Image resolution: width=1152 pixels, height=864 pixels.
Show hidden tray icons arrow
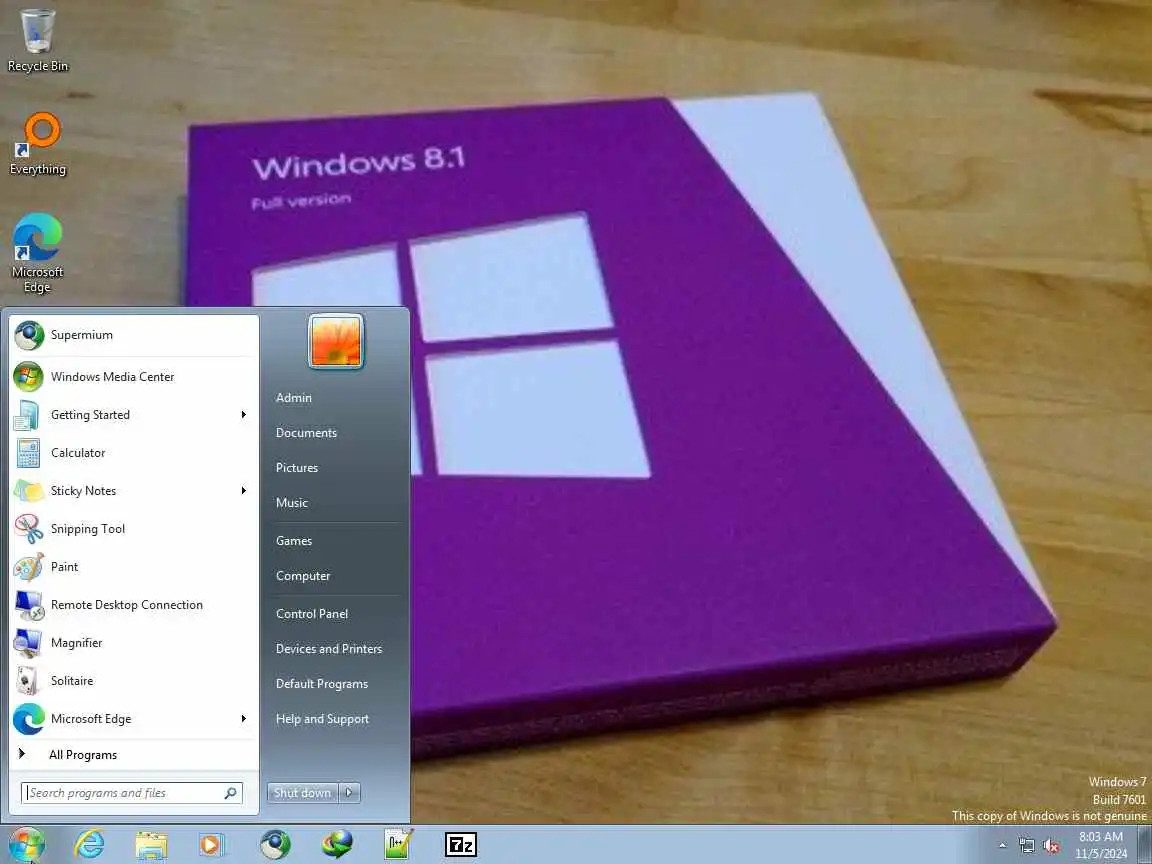pos(1002,846)
